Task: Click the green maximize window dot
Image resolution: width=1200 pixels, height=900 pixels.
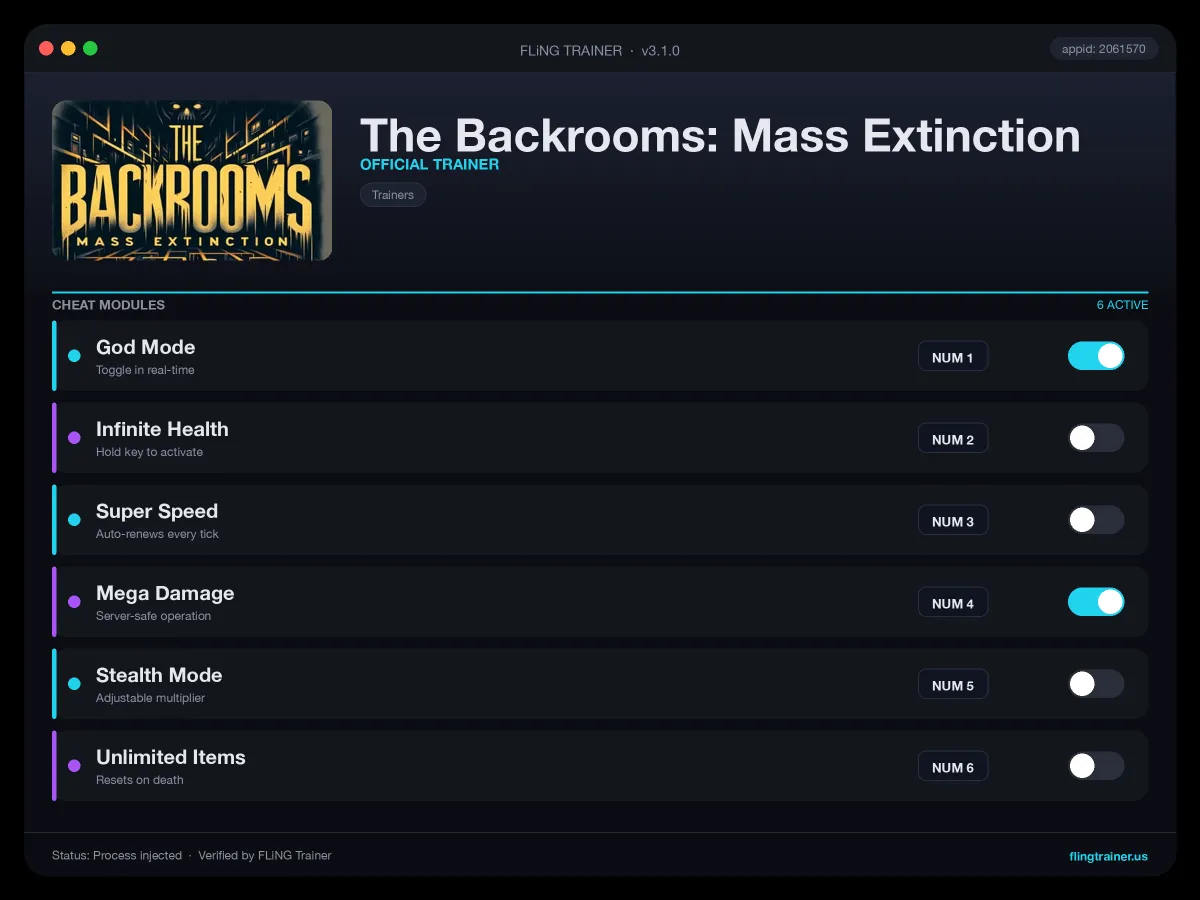Action: click(x=90, y=48)
